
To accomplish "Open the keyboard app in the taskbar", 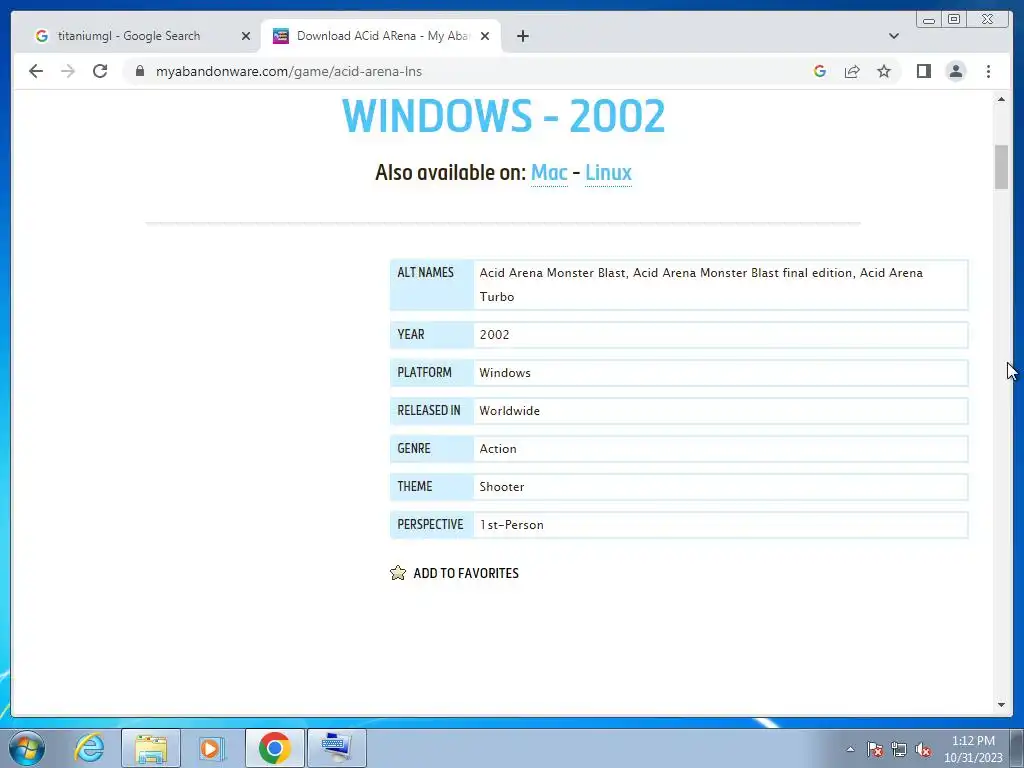I will tap(336, 748).
